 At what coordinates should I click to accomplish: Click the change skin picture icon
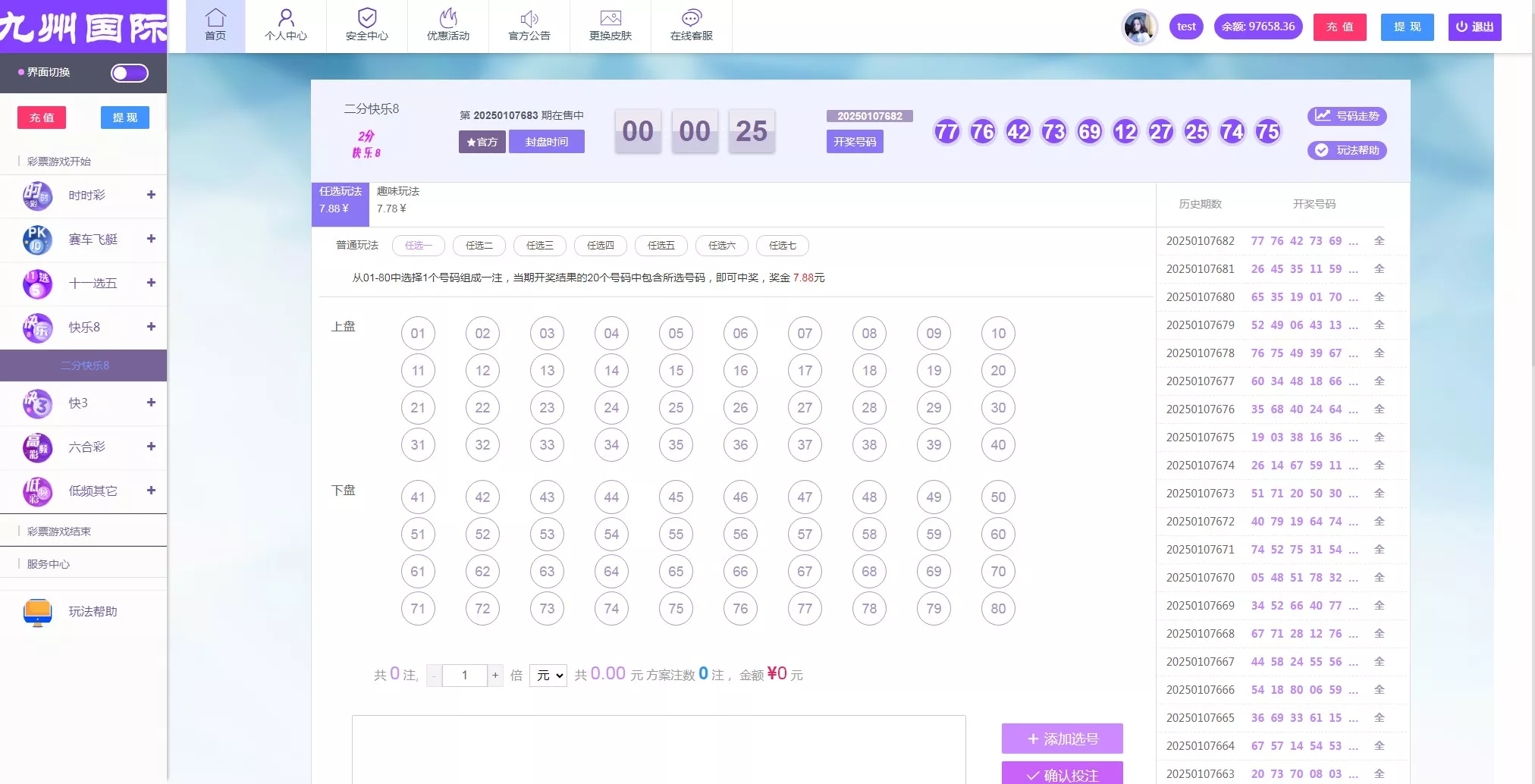(x=611, y=17)
